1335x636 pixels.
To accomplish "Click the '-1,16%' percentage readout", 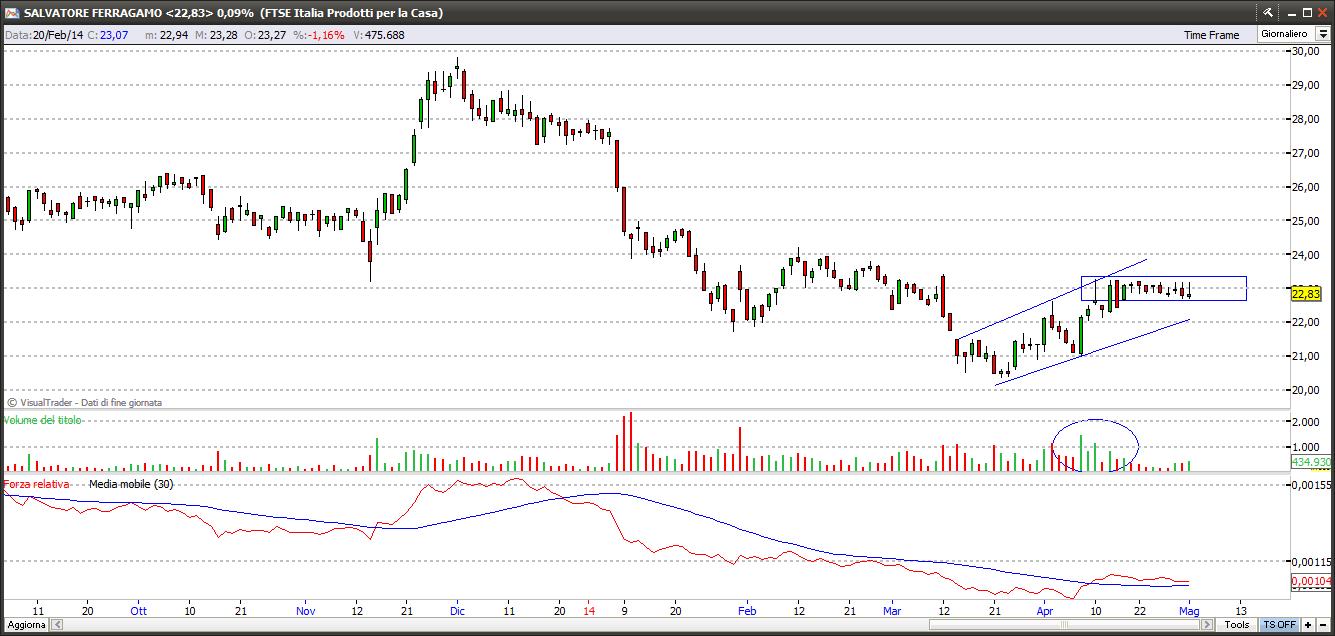I will pyautogui.click(x=326, y=35).
